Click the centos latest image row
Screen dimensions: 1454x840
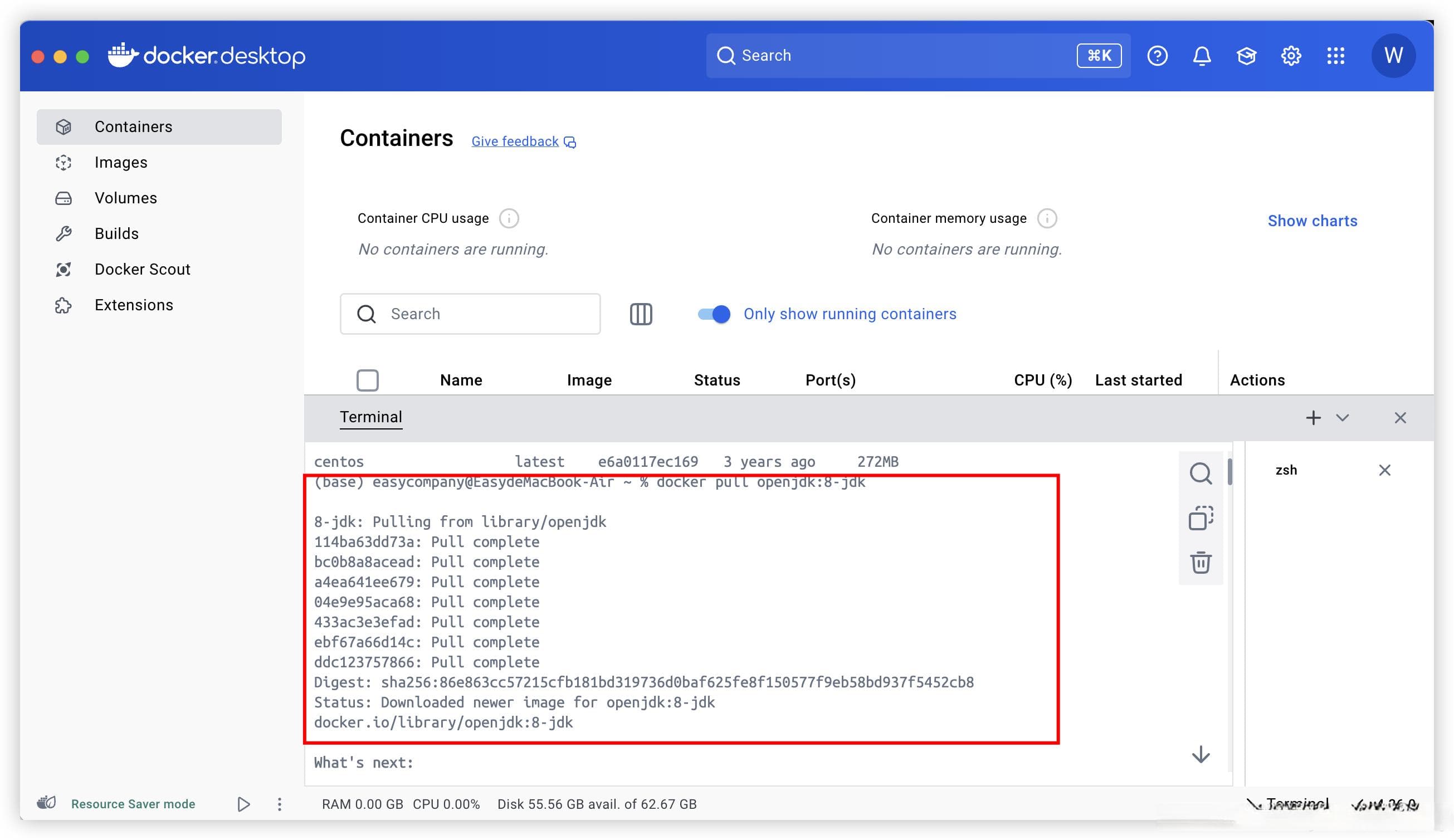click(x=606, y=462)
